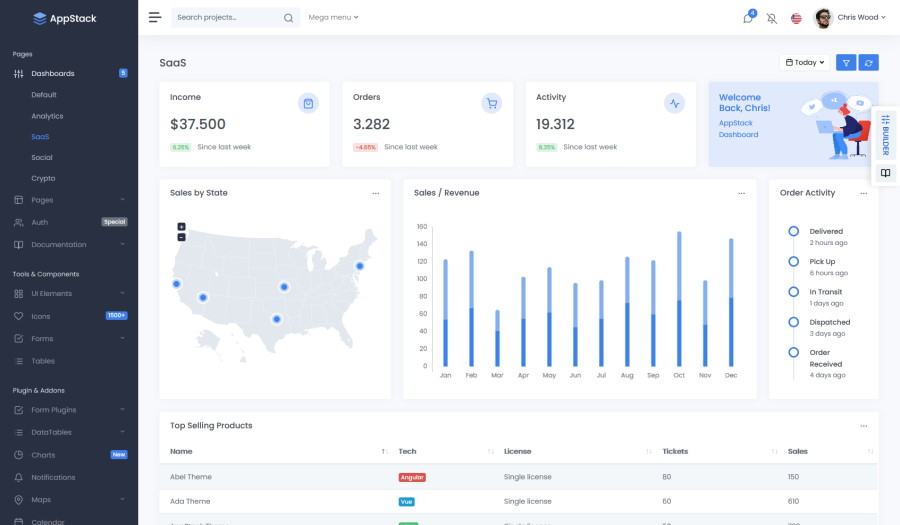
Task: Select Analytics in the Dashboards submenu
Action: click(x=47, y=116)
